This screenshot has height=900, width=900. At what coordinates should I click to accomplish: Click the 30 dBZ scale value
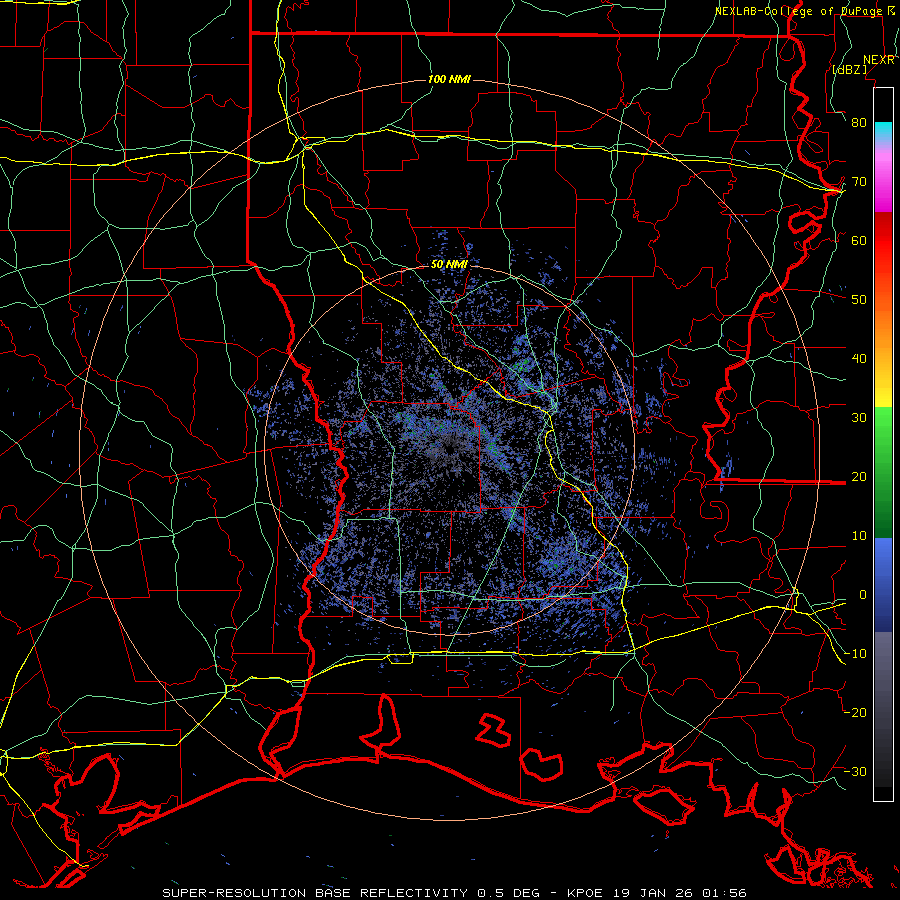(859, 418)
